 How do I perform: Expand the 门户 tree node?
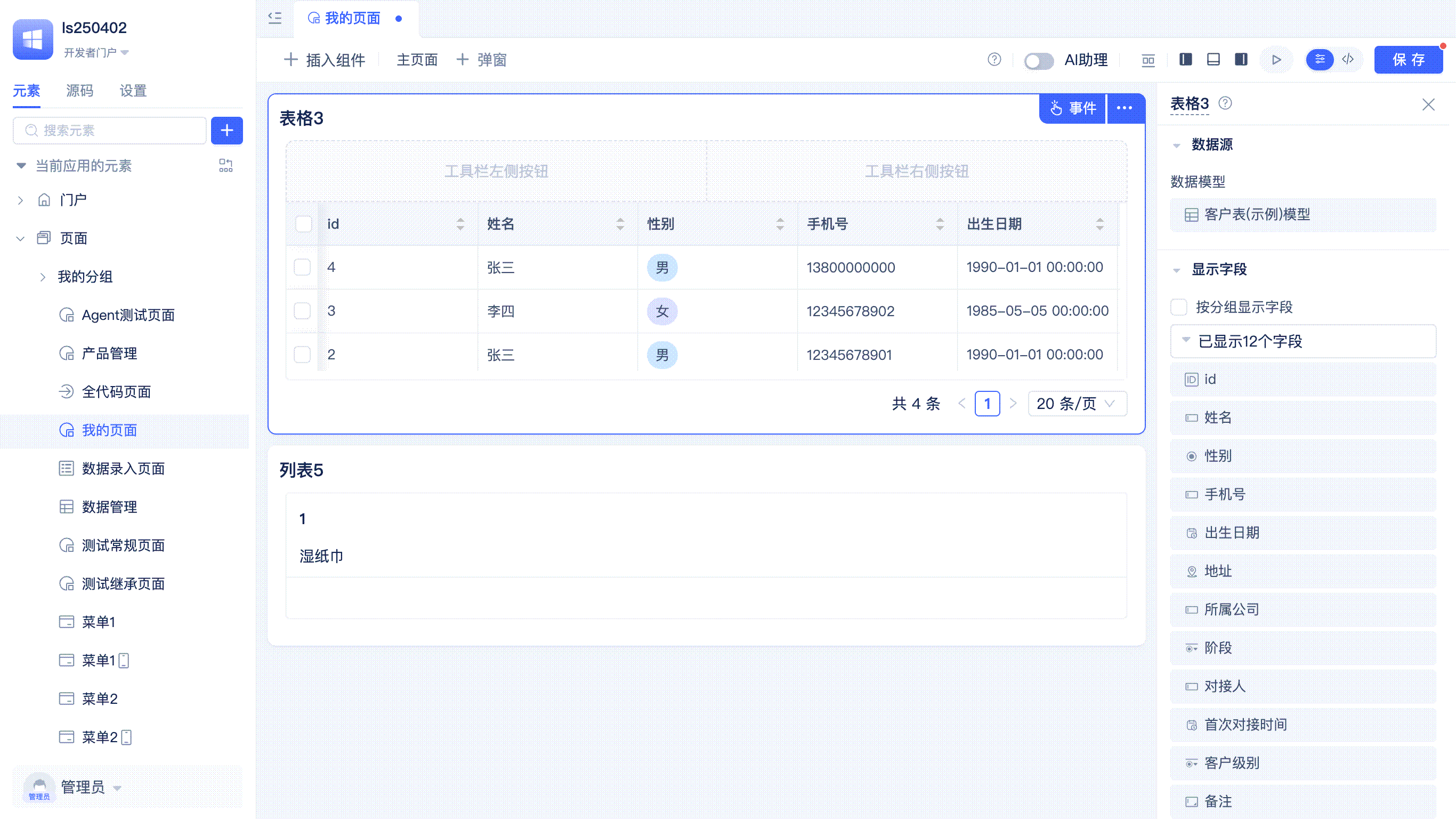point(20,200)
